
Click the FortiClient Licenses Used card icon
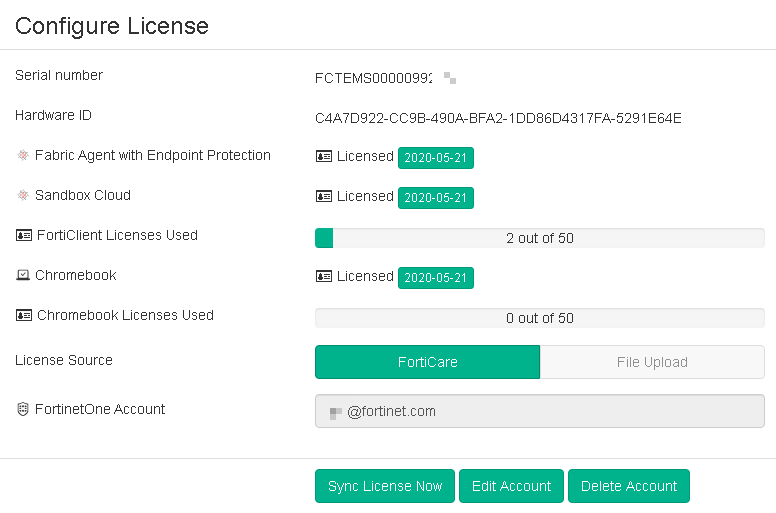coord(24,235)
